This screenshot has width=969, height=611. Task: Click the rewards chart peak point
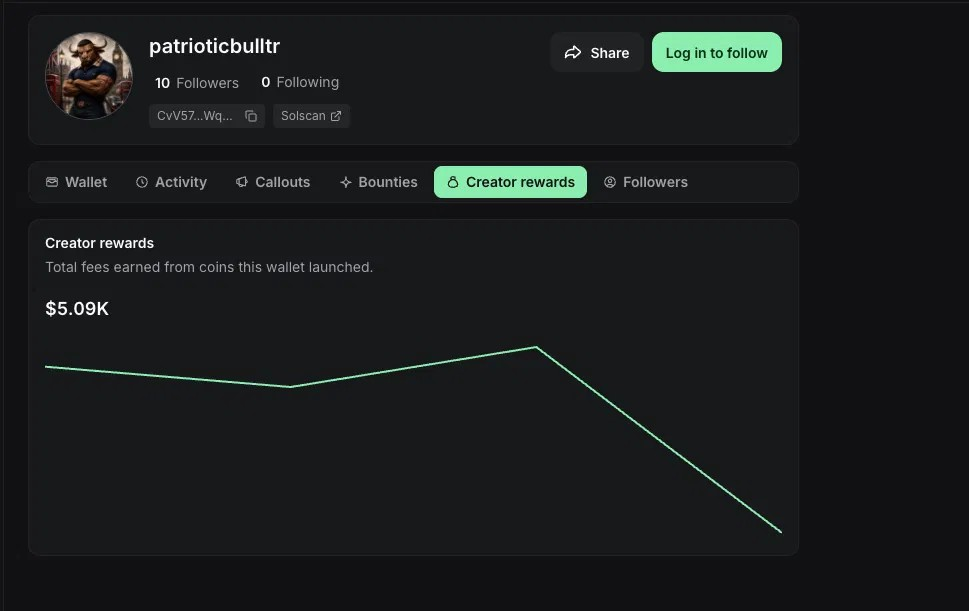tap(536, 347)
